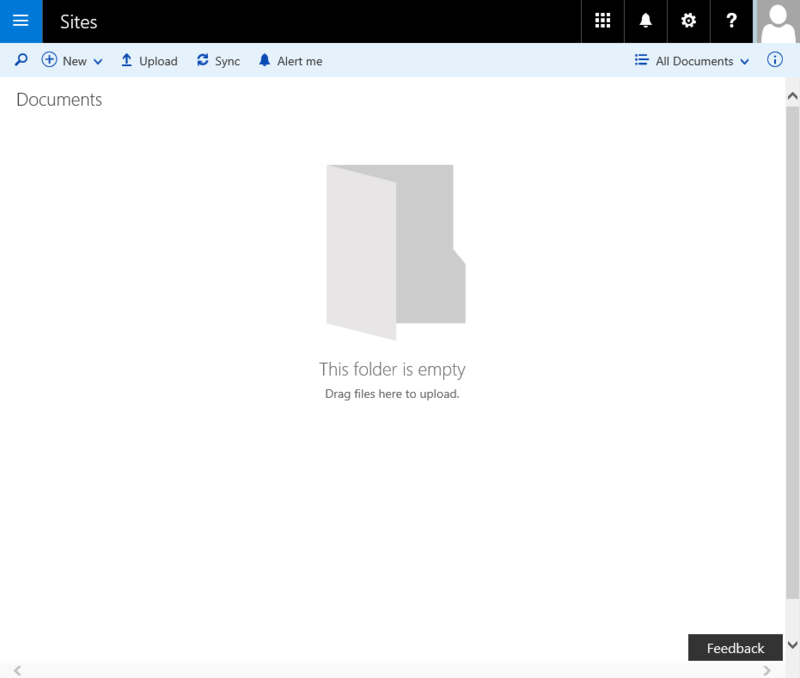The height and width of the screenshot is (678, 800).
Task: Open the details info pane icon
Action: point(774,60)
